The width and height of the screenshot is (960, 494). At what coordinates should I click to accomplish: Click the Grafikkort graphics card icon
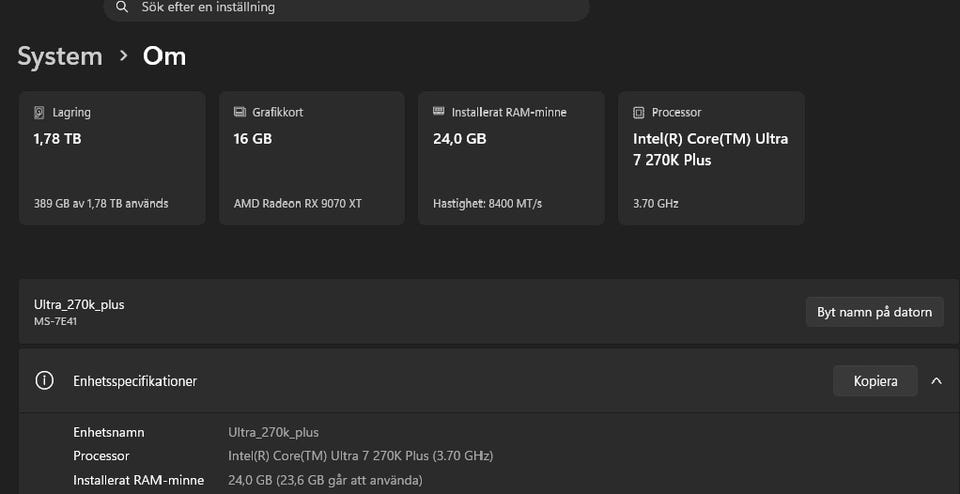pos(239,112)
